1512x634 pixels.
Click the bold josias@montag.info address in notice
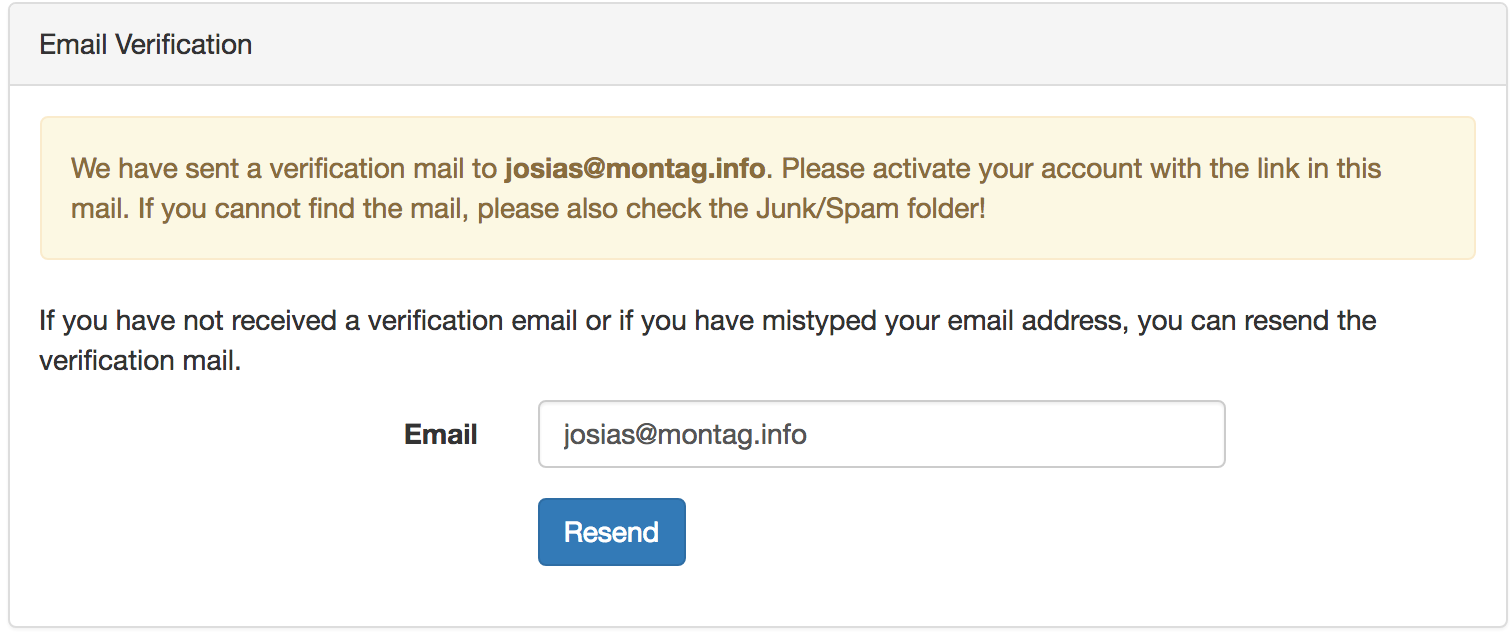coord(635,168)
